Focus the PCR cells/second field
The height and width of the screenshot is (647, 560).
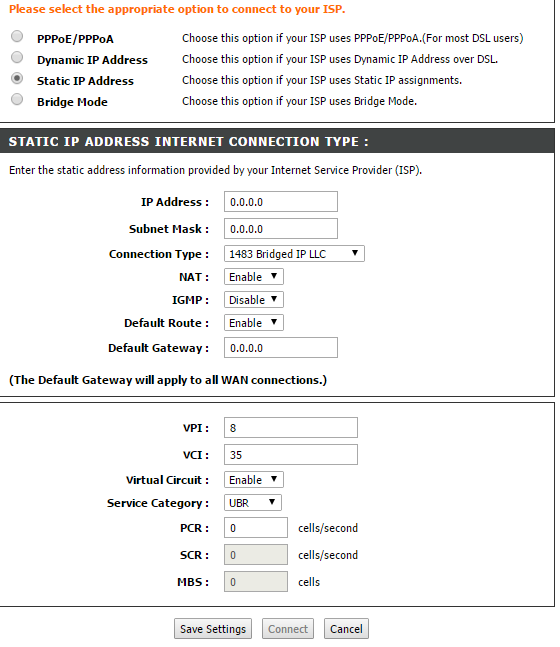pyautogui.click(x=256, y=528)
